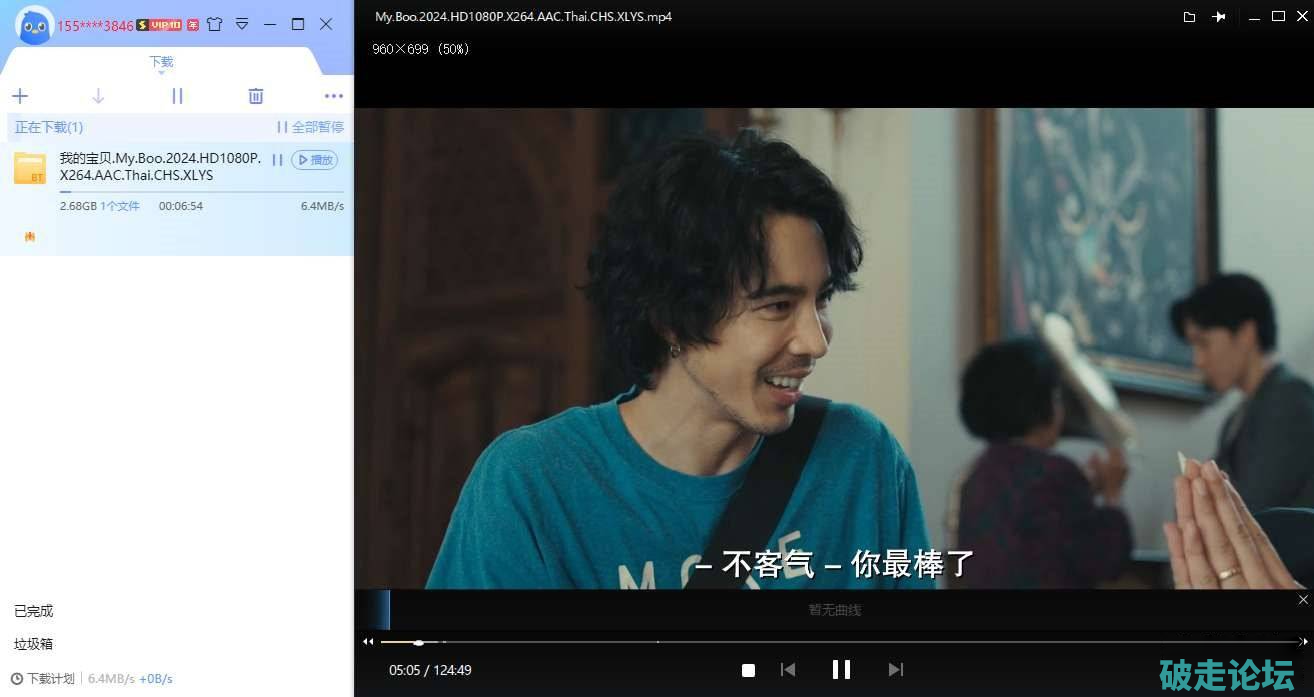Expand the 下载 dropdown tab

(x=161, y=63)
